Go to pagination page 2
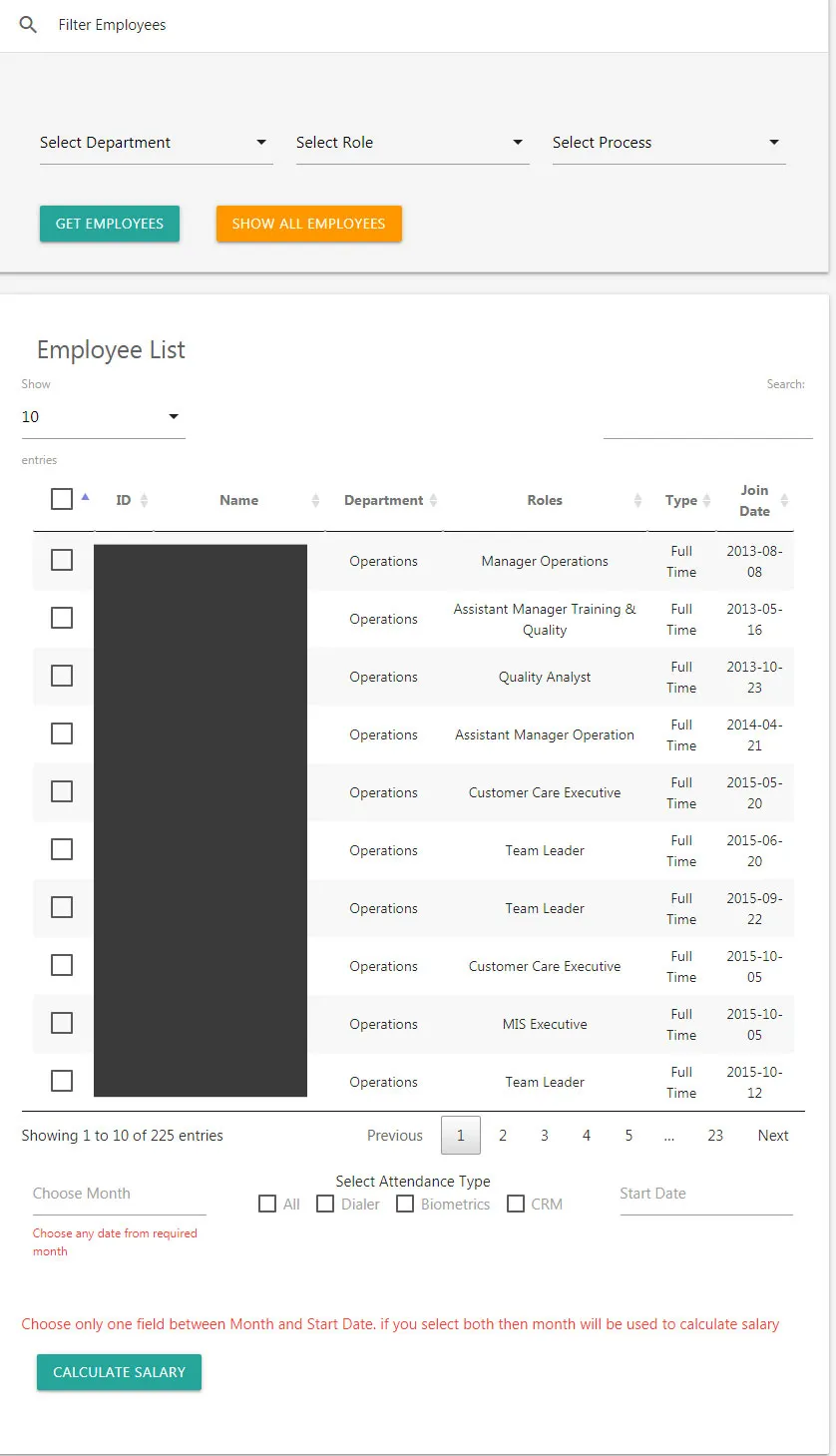The width and height of the screenshot is (836, 1456). click(x=503, y=1136)
